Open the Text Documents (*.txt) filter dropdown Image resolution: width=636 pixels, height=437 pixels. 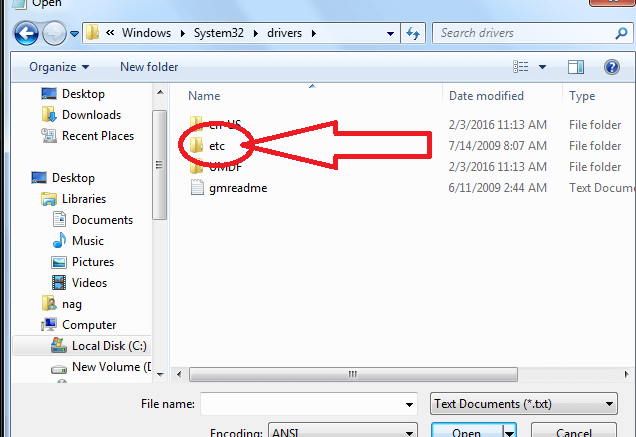click(x=524, y=404)
